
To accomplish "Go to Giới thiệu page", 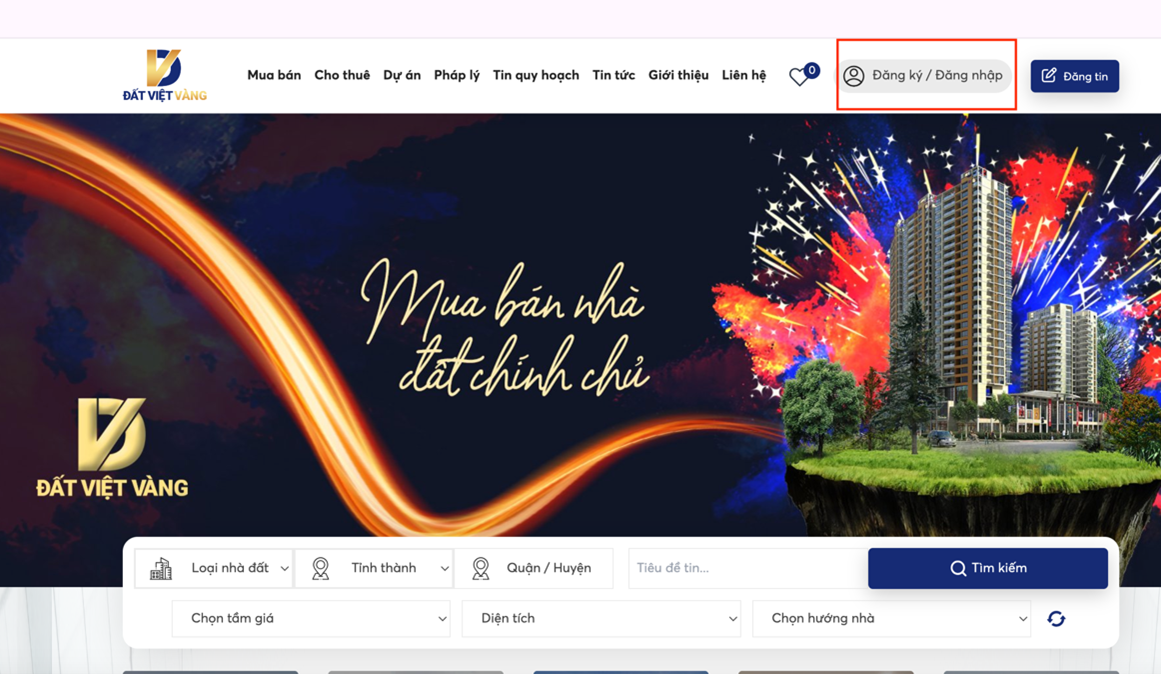I will 678,75.
